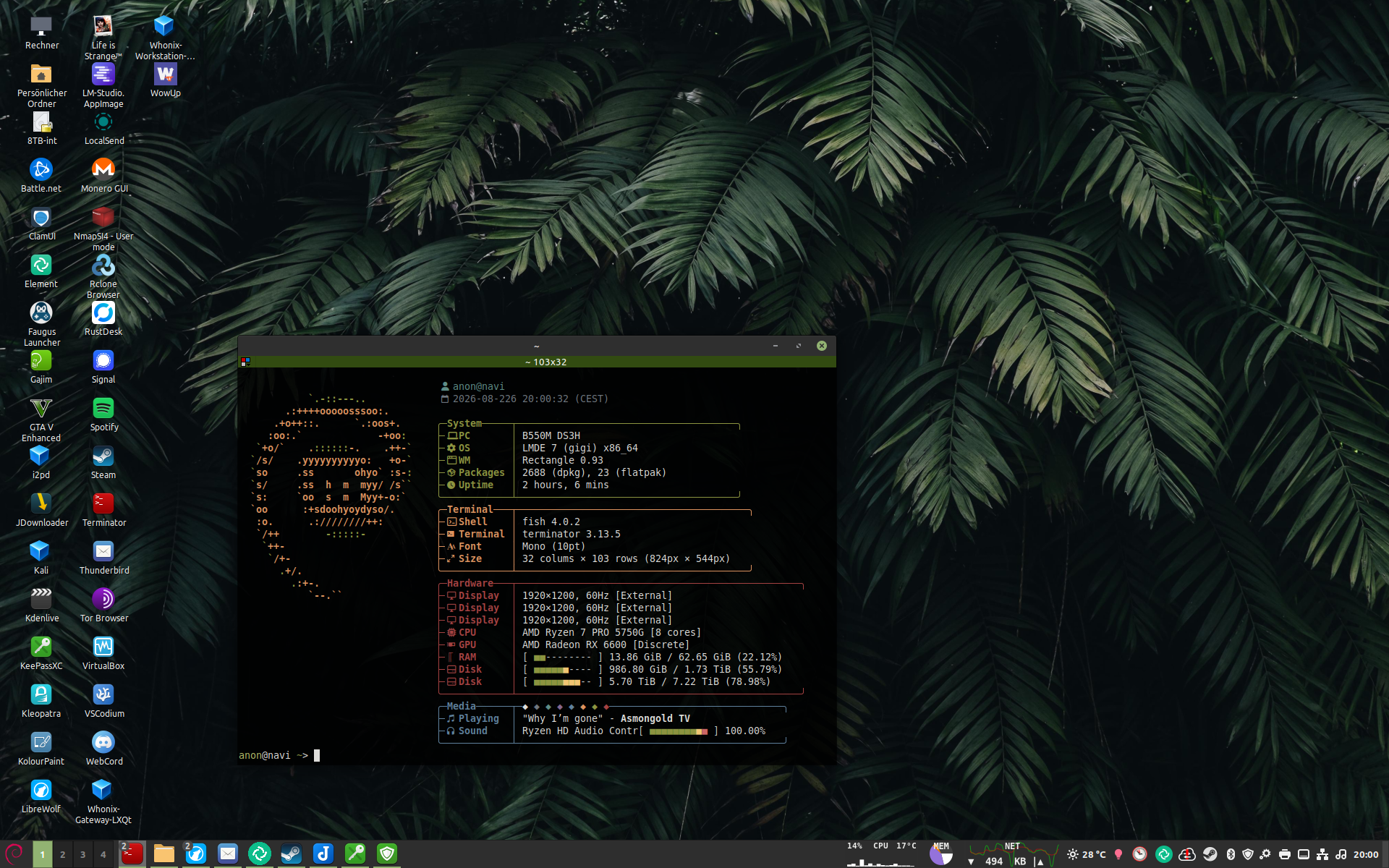Viewport: 1389px width, 868px height.
Task: Launch NmapSI4 User mode icon
Action: click(103, 229)
